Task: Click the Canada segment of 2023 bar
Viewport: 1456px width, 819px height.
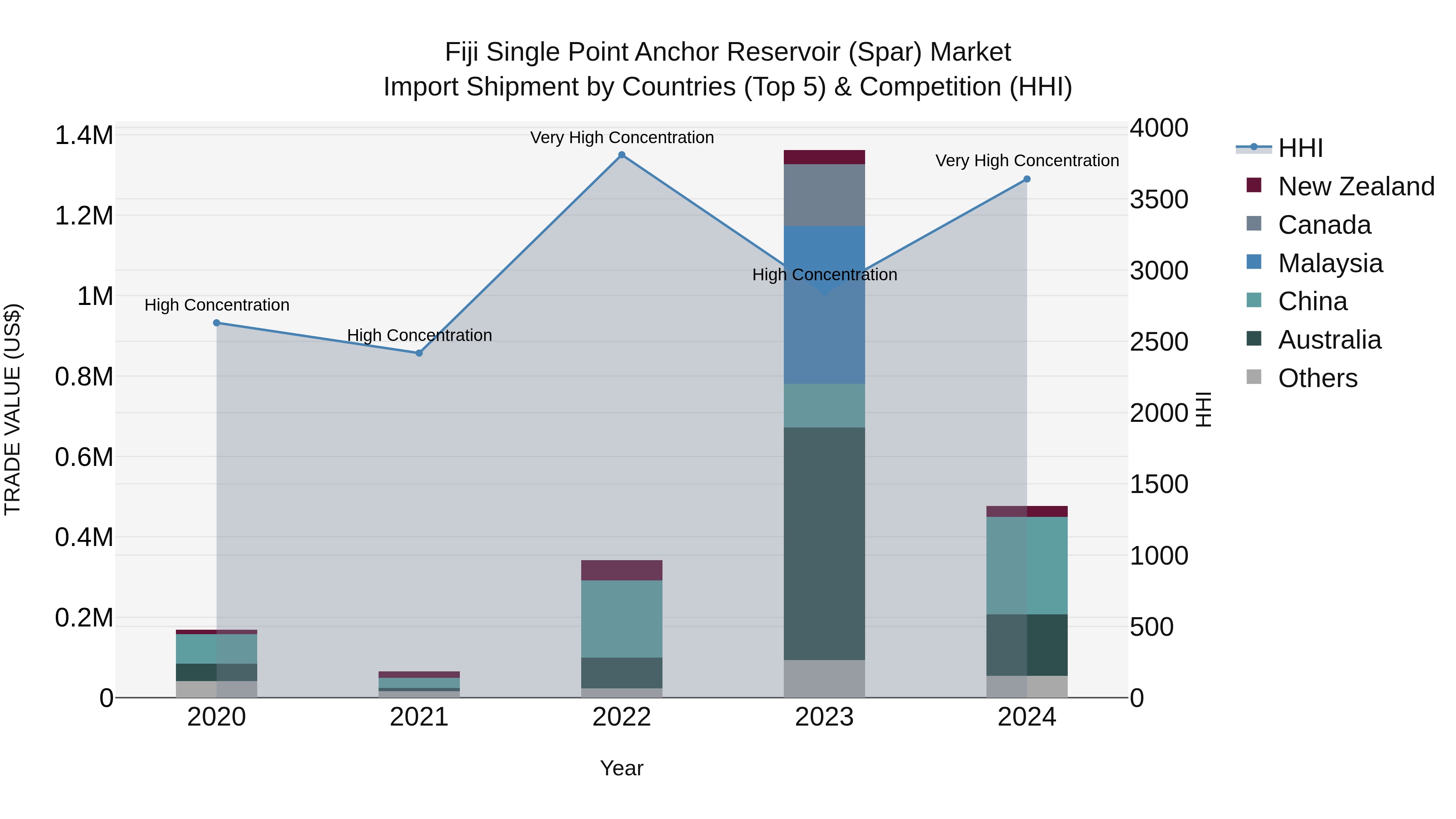Action: point(824,196)
